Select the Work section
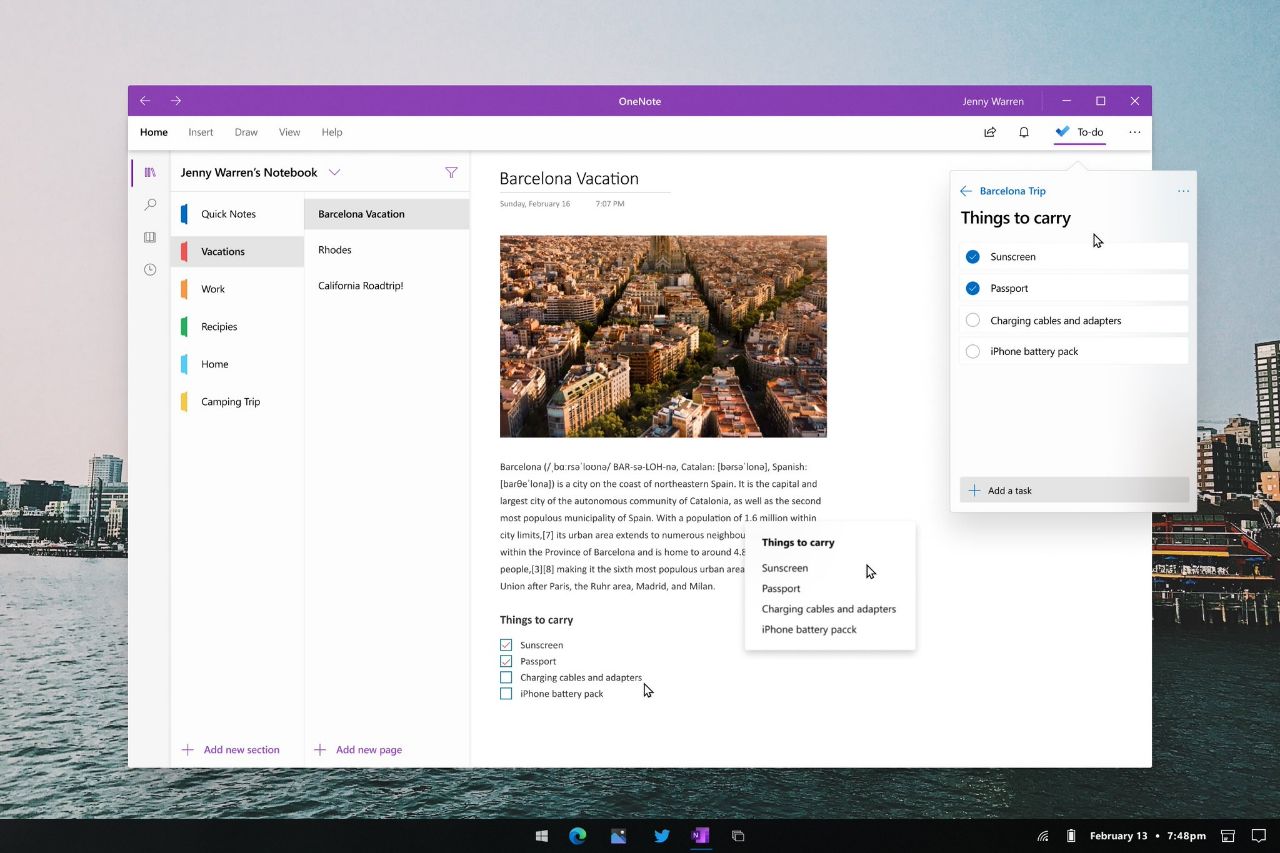 (x=237, y=289)
